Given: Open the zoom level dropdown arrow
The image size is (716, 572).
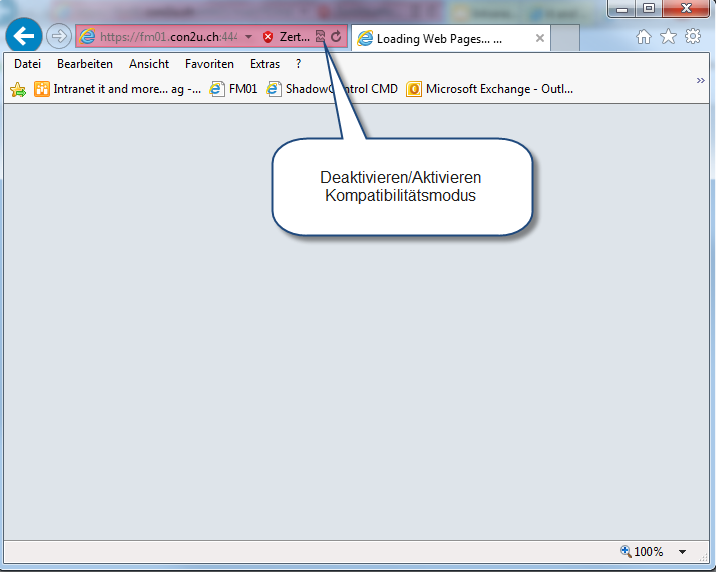Looking at the screenshot, I should pyautogui.click(x=682, y=552).
